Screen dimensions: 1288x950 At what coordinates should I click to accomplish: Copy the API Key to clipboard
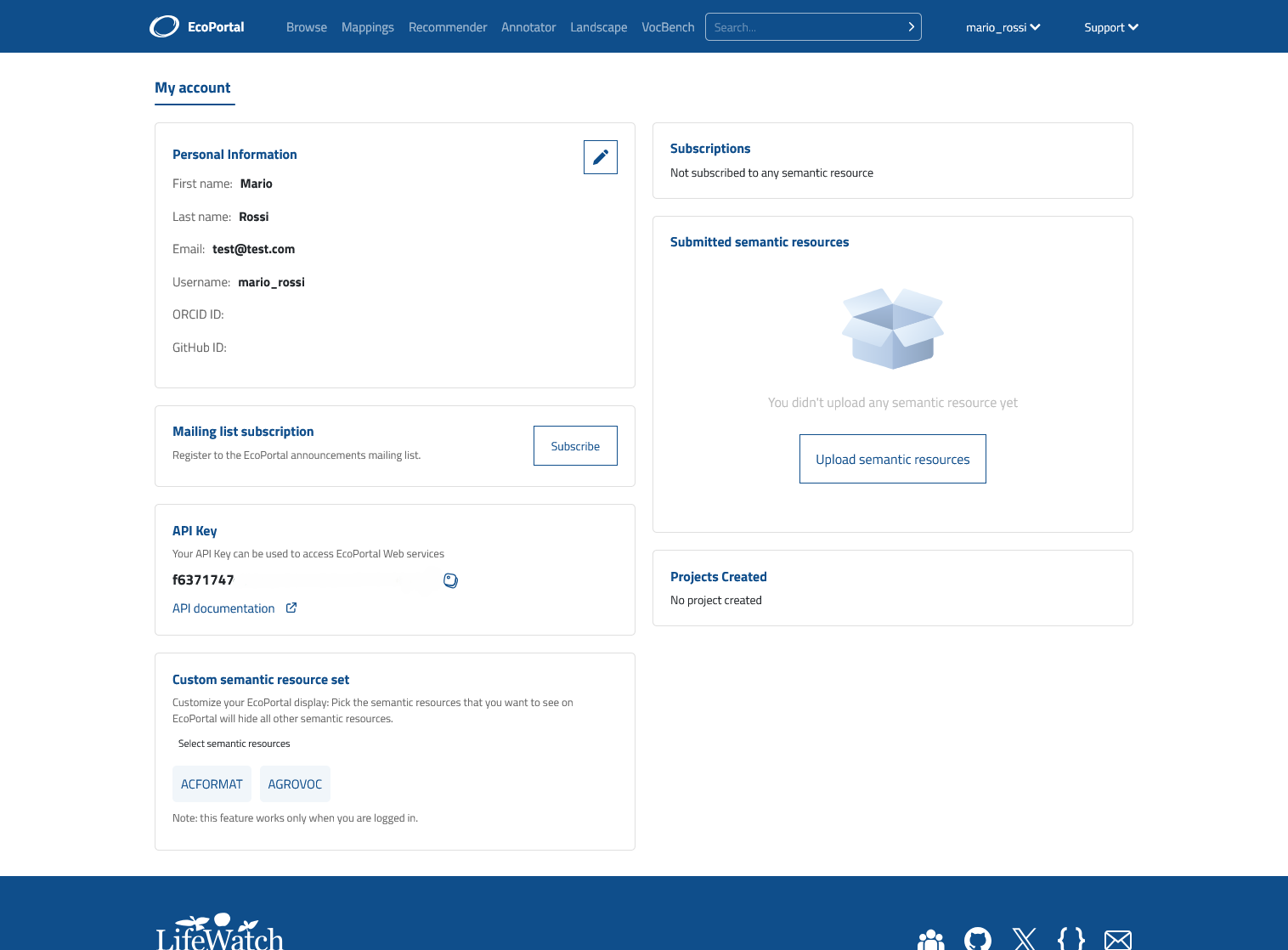450,580
